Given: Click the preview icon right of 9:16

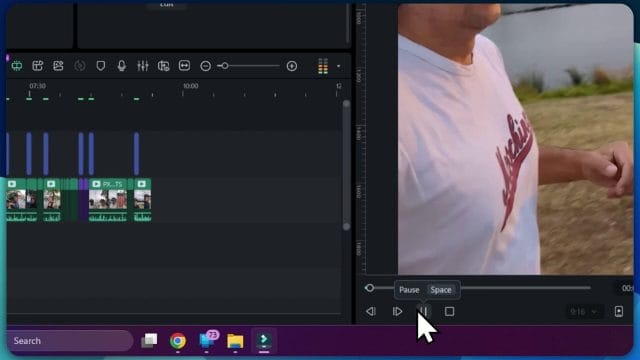Looking at the screenshot, I should point(619,311).
